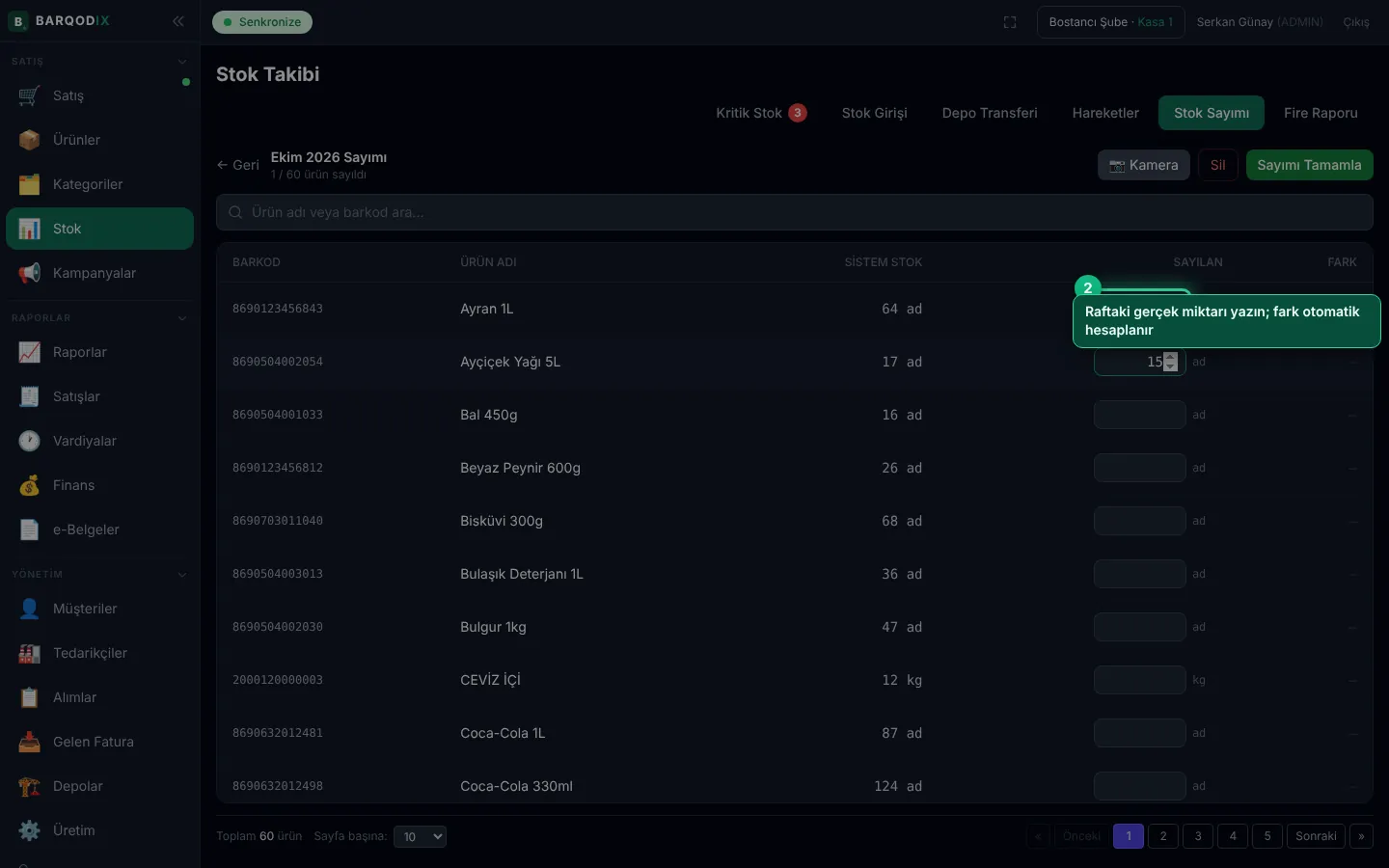Image resolution: width=1389 pixels, height=868 pixels.
Task: Open the Depolar crane icon
Action: (x=29, y=786)
